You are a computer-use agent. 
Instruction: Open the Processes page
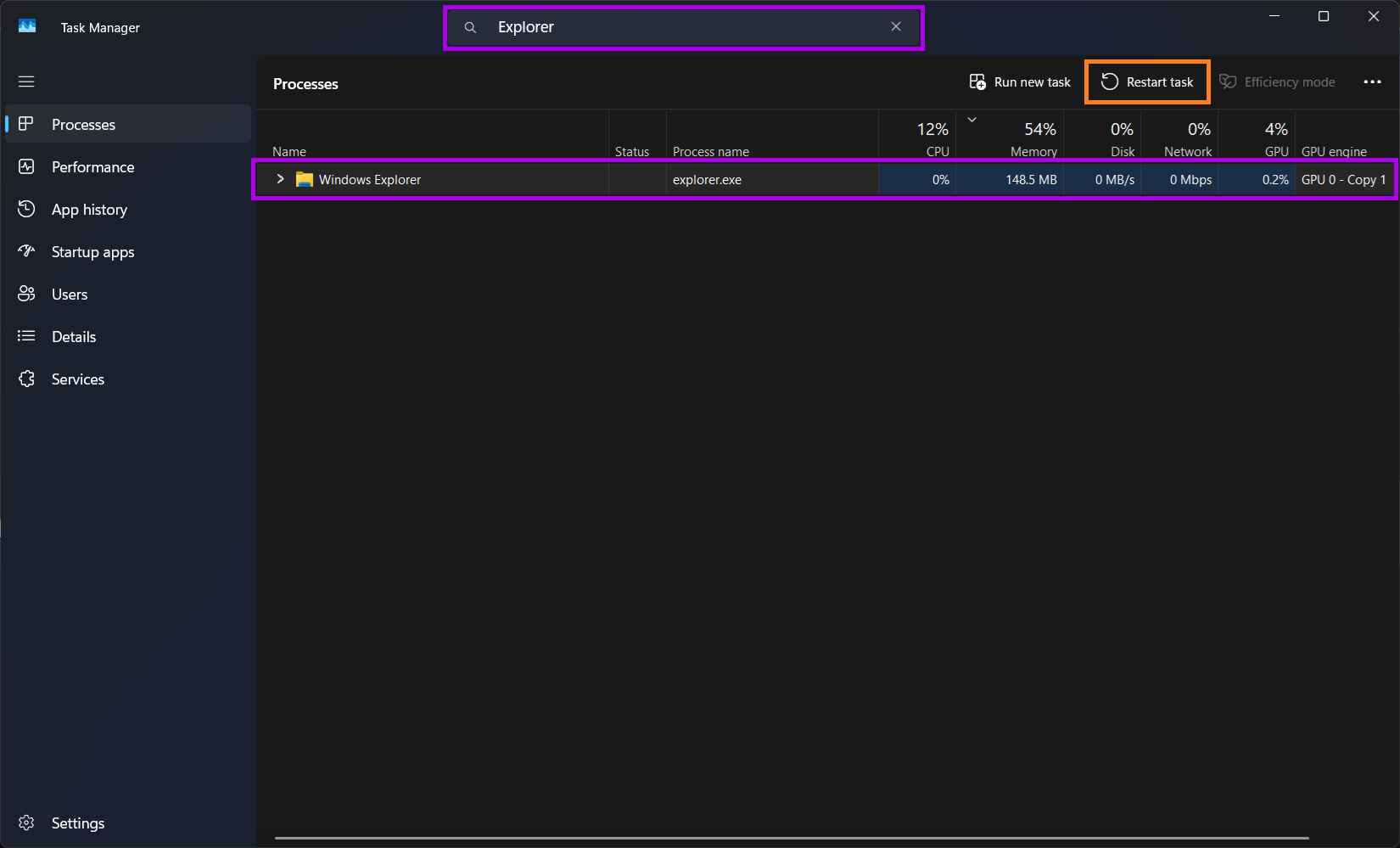pyautogui.click(x=128, y=124)
